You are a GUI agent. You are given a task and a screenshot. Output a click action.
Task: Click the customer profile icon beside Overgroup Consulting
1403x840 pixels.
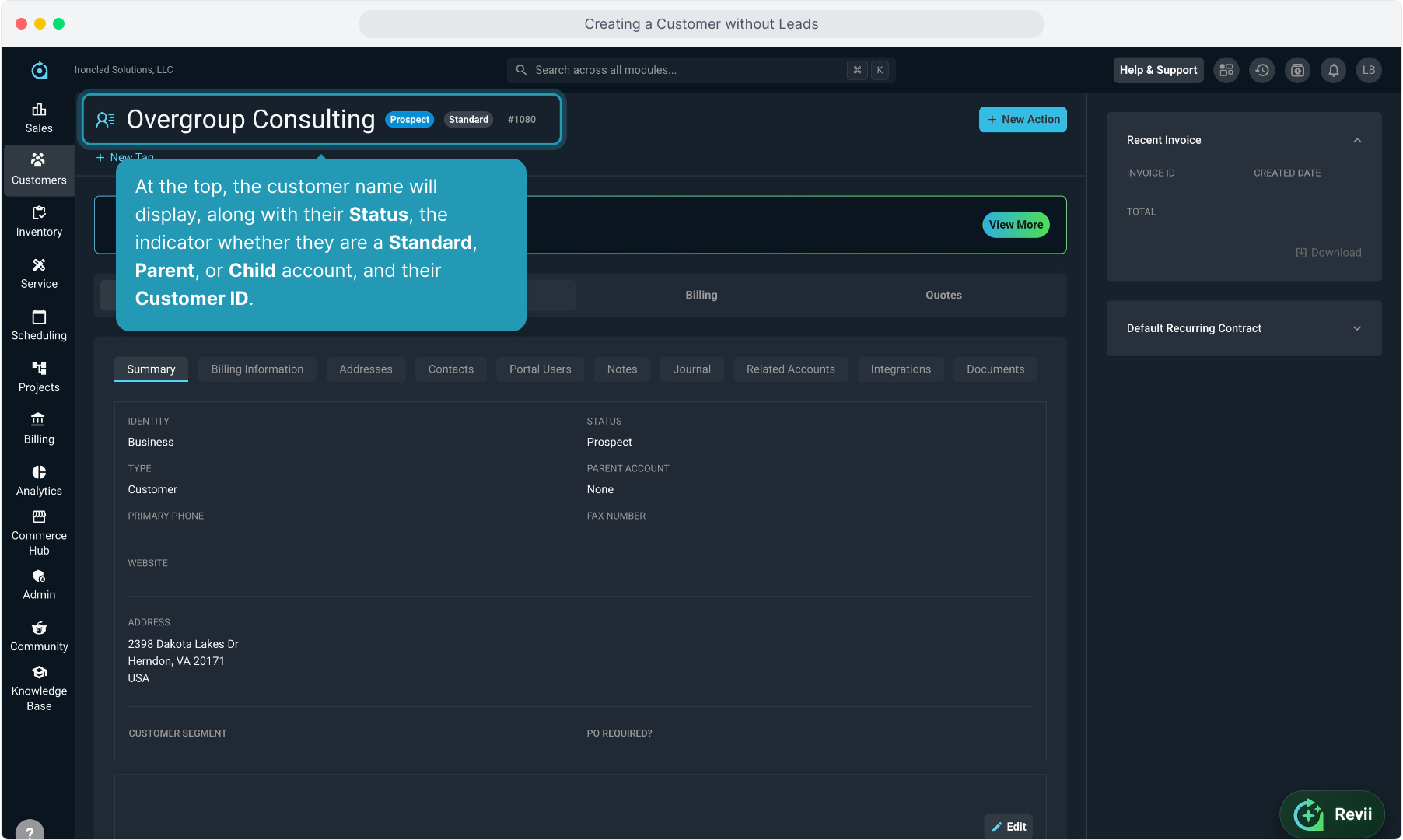(x=106, y=119)
